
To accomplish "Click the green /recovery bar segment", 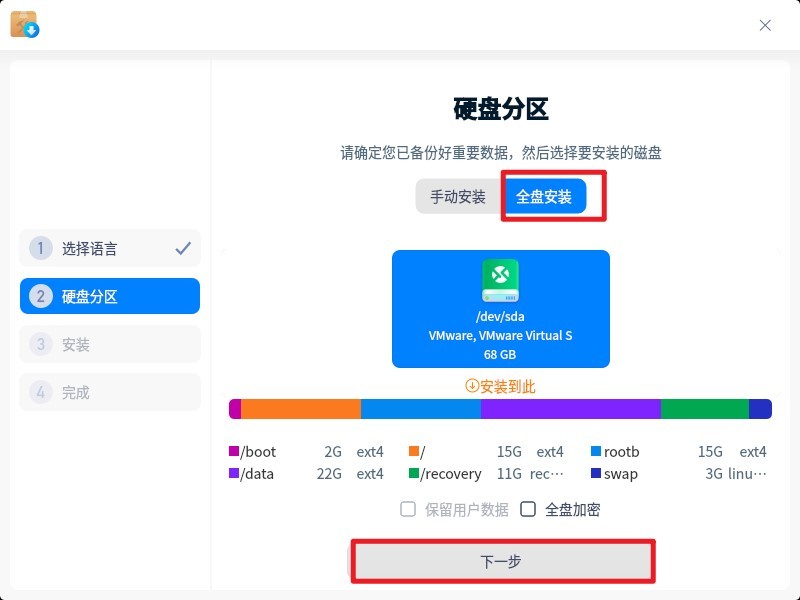I will click(705, 409).
